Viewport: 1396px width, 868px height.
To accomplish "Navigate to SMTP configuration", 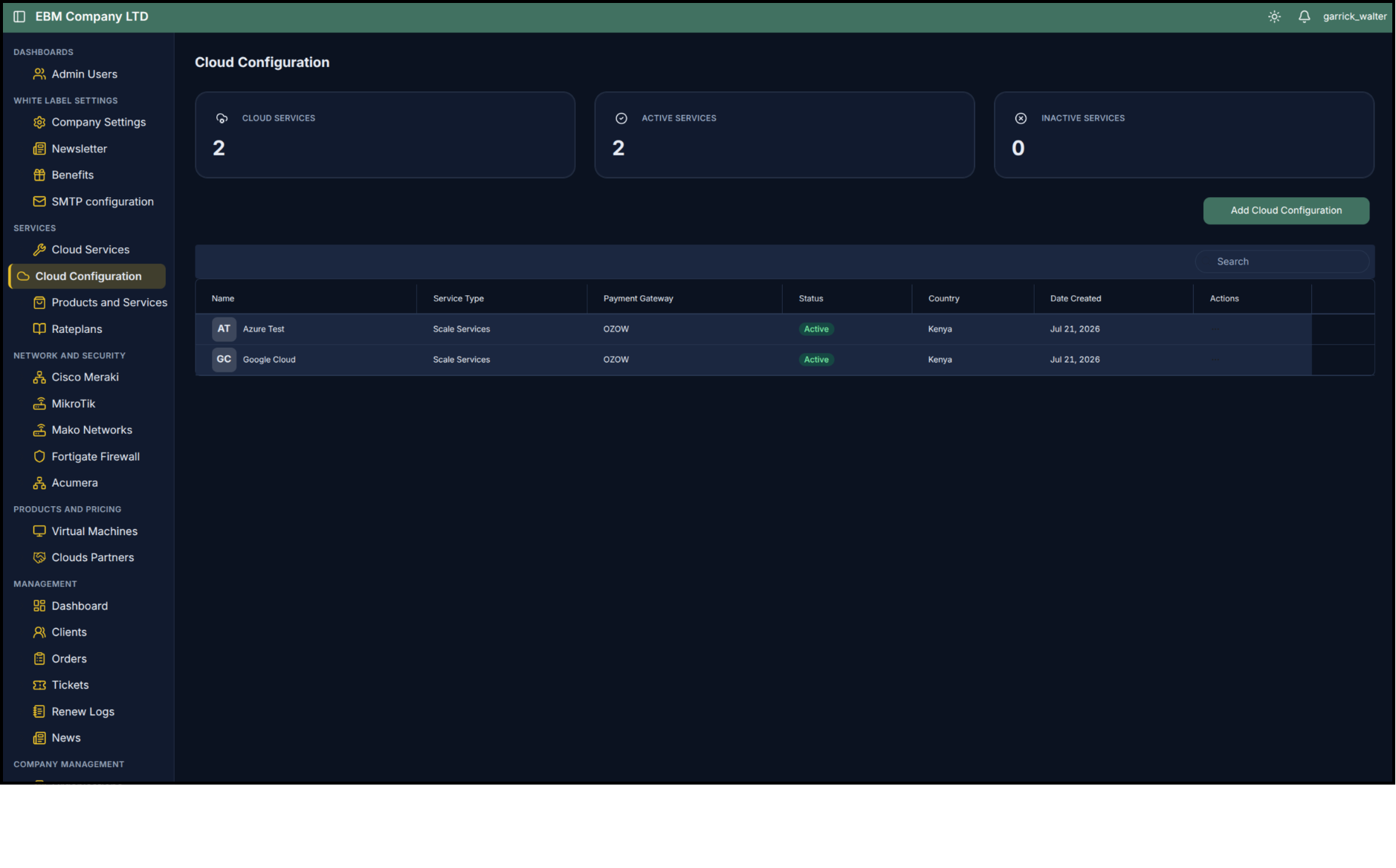I will [103, 201].
